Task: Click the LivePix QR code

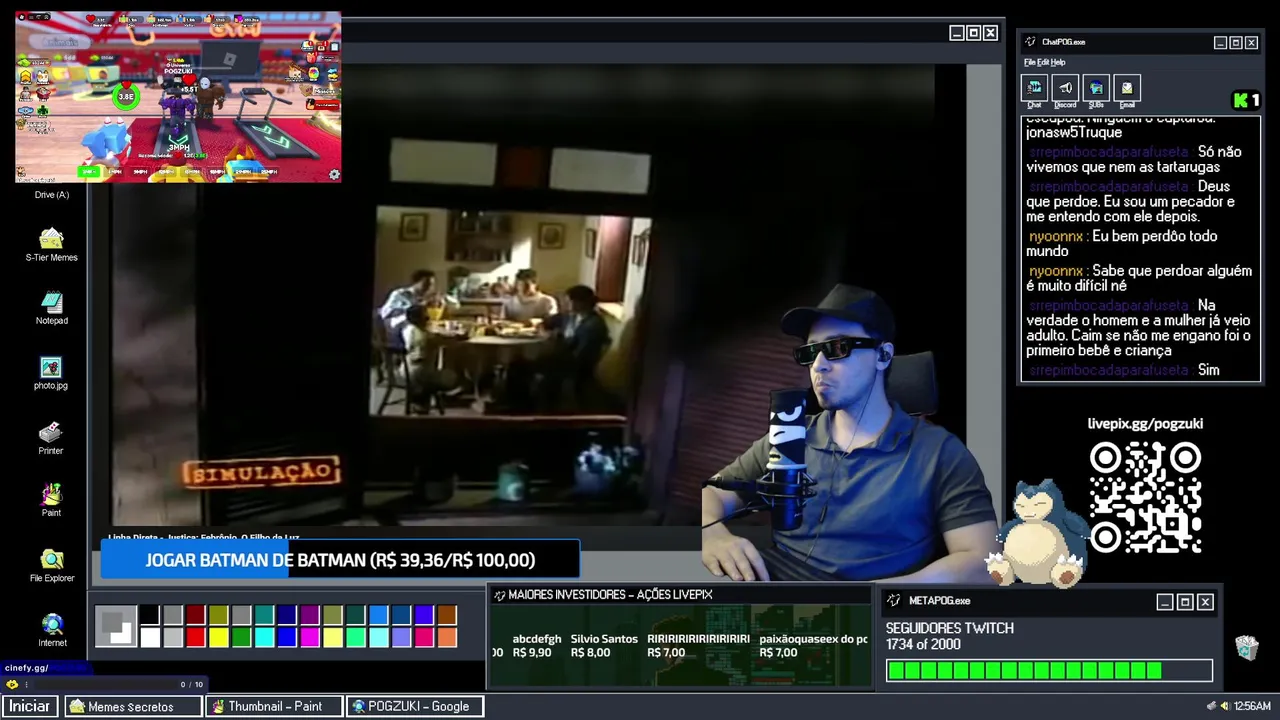Action: [1145, 497]
